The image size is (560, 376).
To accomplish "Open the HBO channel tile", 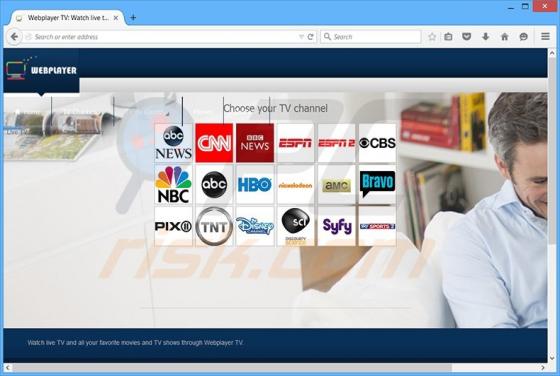I will (255, 184).
